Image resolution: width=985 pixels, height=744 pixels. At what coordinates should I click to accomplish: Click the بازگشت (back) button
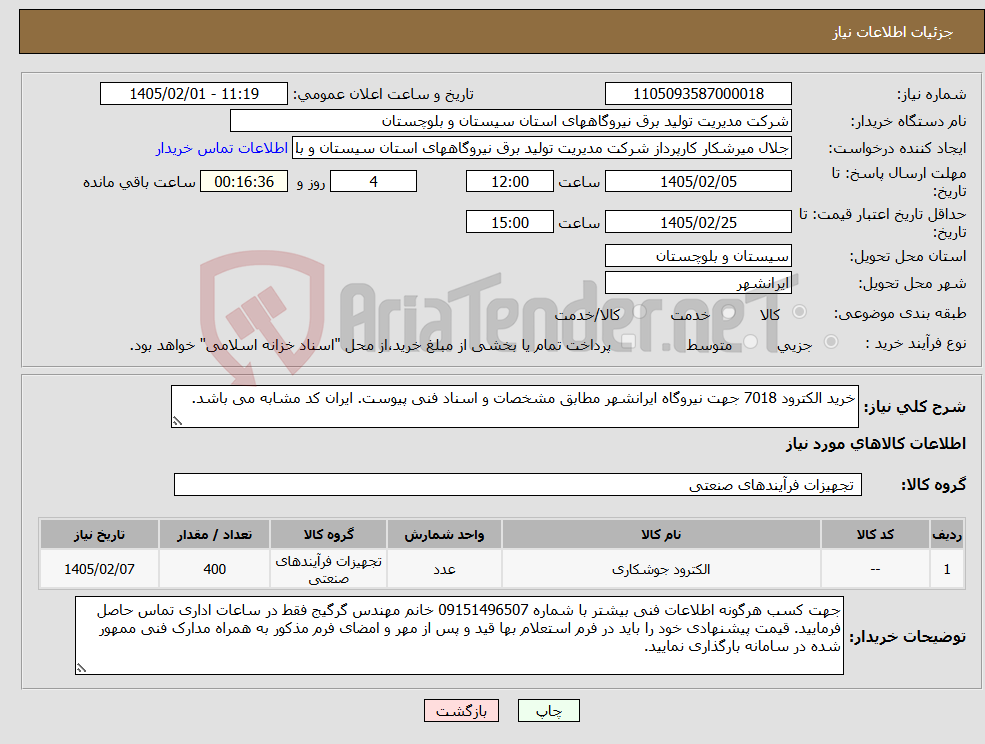tap(461, 711)
